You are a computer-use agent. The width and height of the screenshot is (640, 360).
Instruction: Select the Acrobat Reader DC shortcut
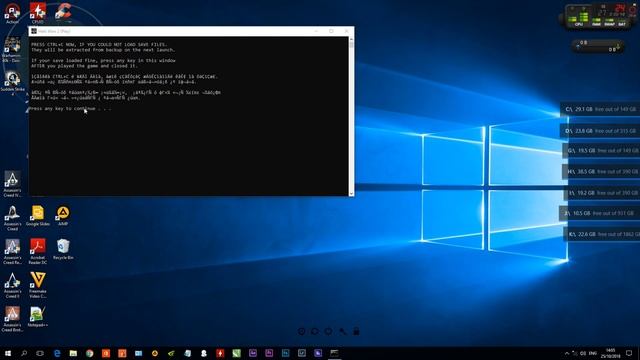point(38,251)
